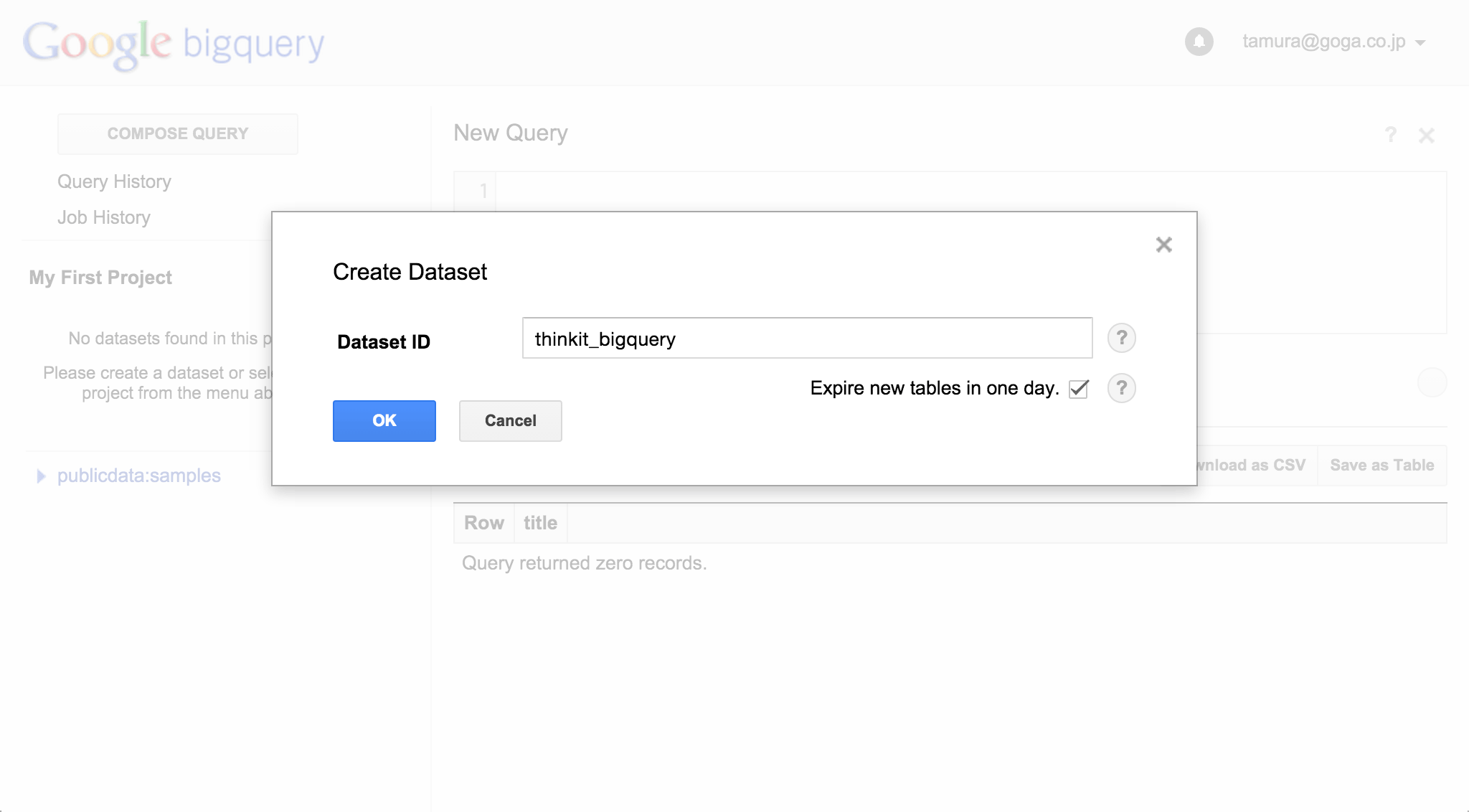Screen dimensions: 1469x812
Task: Click inside the Dataset ID input field
Action: click(x=807, y=338)
